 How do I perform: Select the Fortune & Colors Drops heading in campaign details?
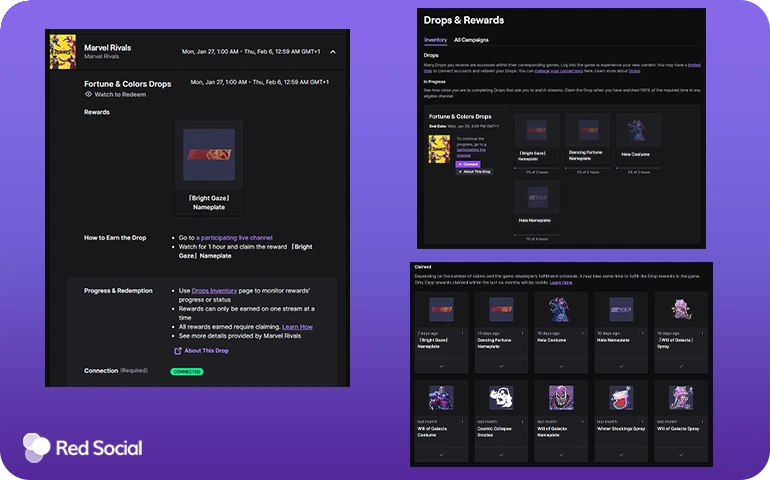point(128,84)
